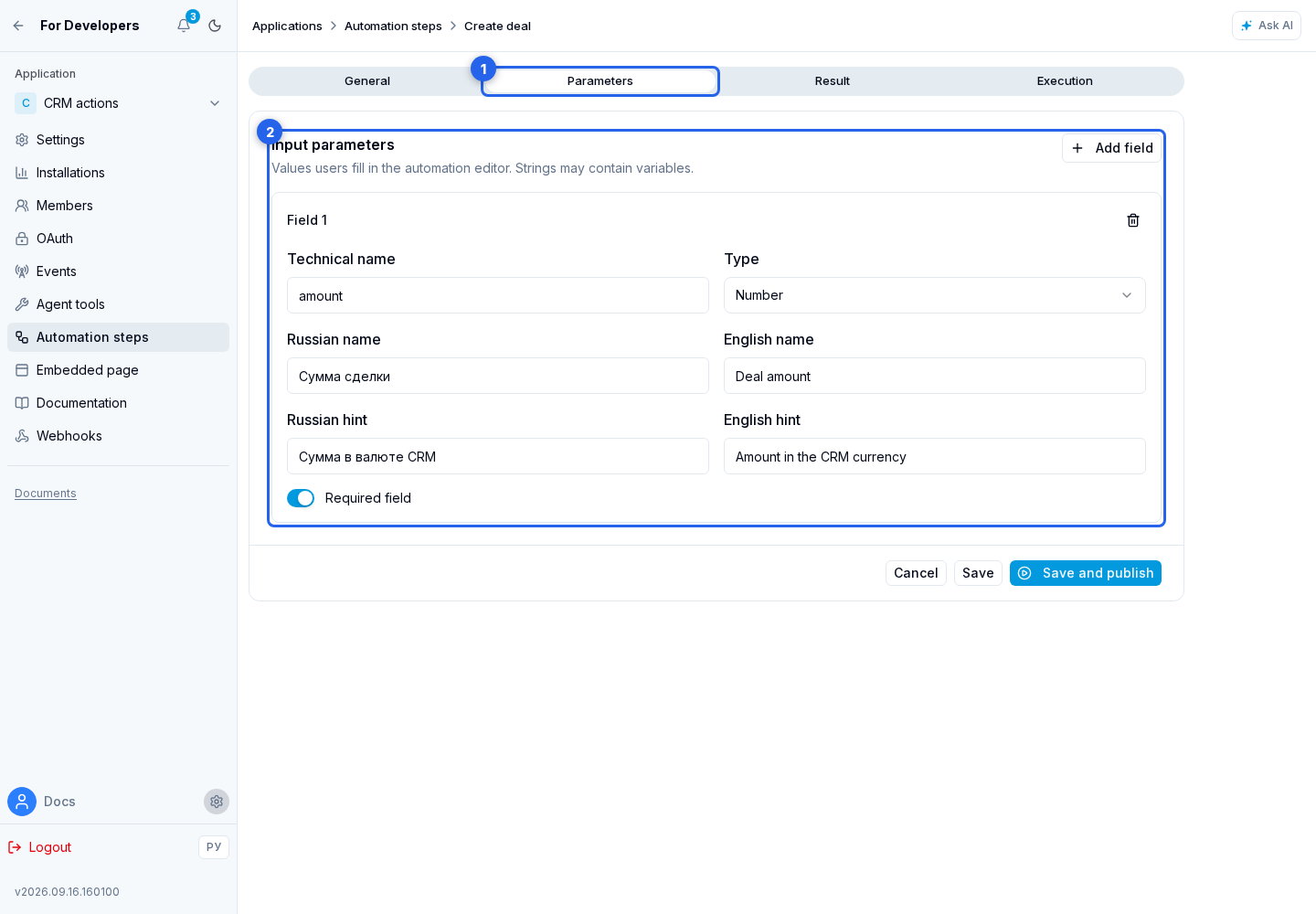Focus the Russian name input field
Image resolution: width=1316 pixels, height=914 pixels.
498,376
